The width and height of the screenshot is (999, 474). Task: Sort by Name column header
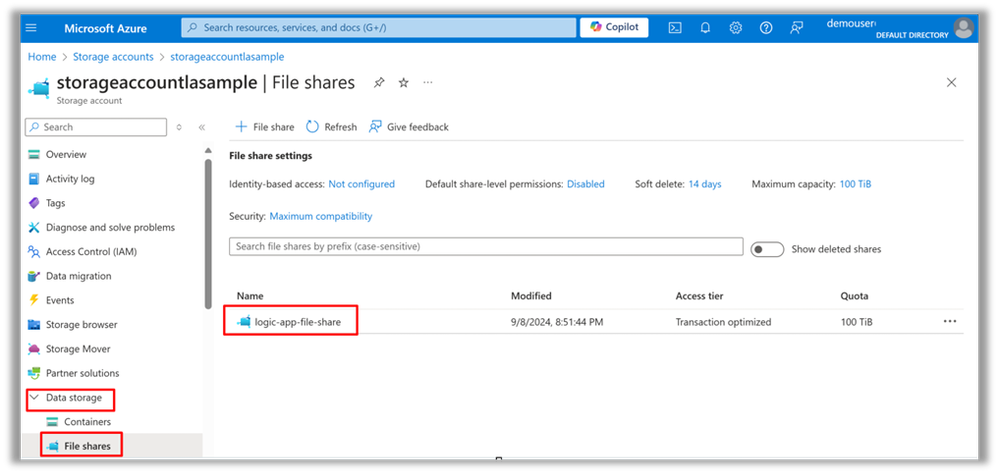coord(250,296)
